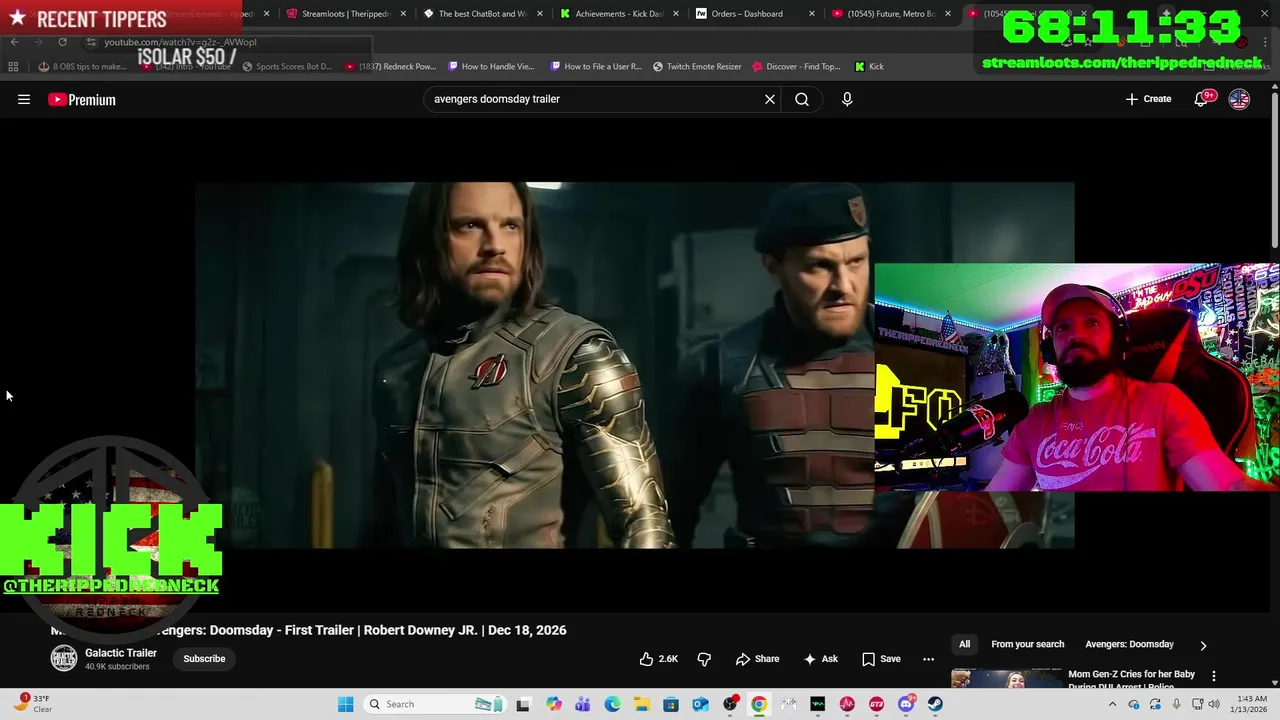Open the Mom Gen-Z Cries video thumbnail
The image size is (1280, 720).
pos(1006,679)
